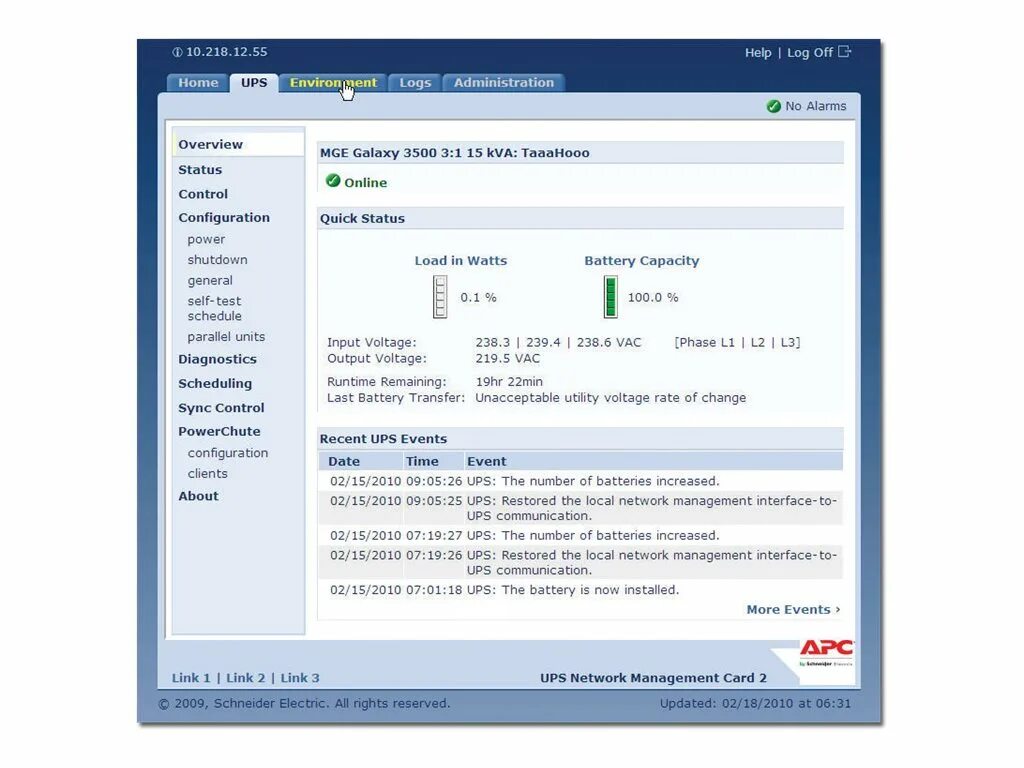Click the 07:19:26 restored communication event
This screenshot has height=768, width=1024.
pyautogui.click(x=581, y=562)
